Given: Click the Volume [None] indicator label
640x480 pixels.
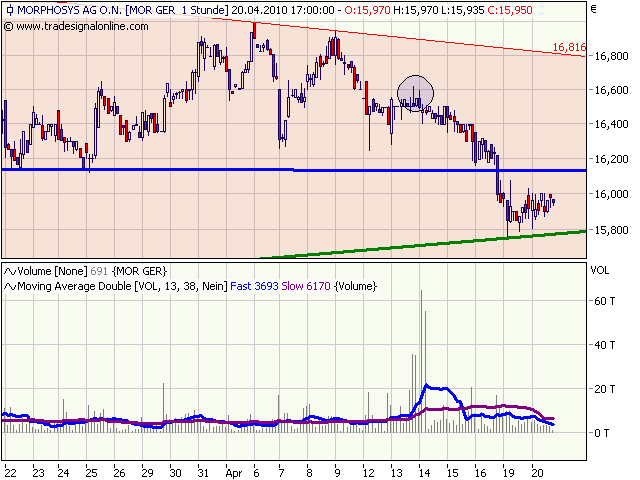Looking at the screenshot, I should tap(52, 271).
